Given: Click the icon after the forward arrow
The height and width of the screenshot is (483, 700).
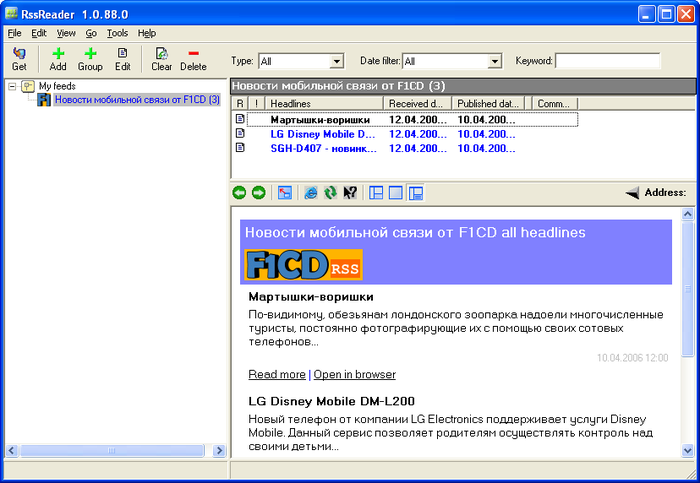Looking at the screenshot, I should pos(284,193).
